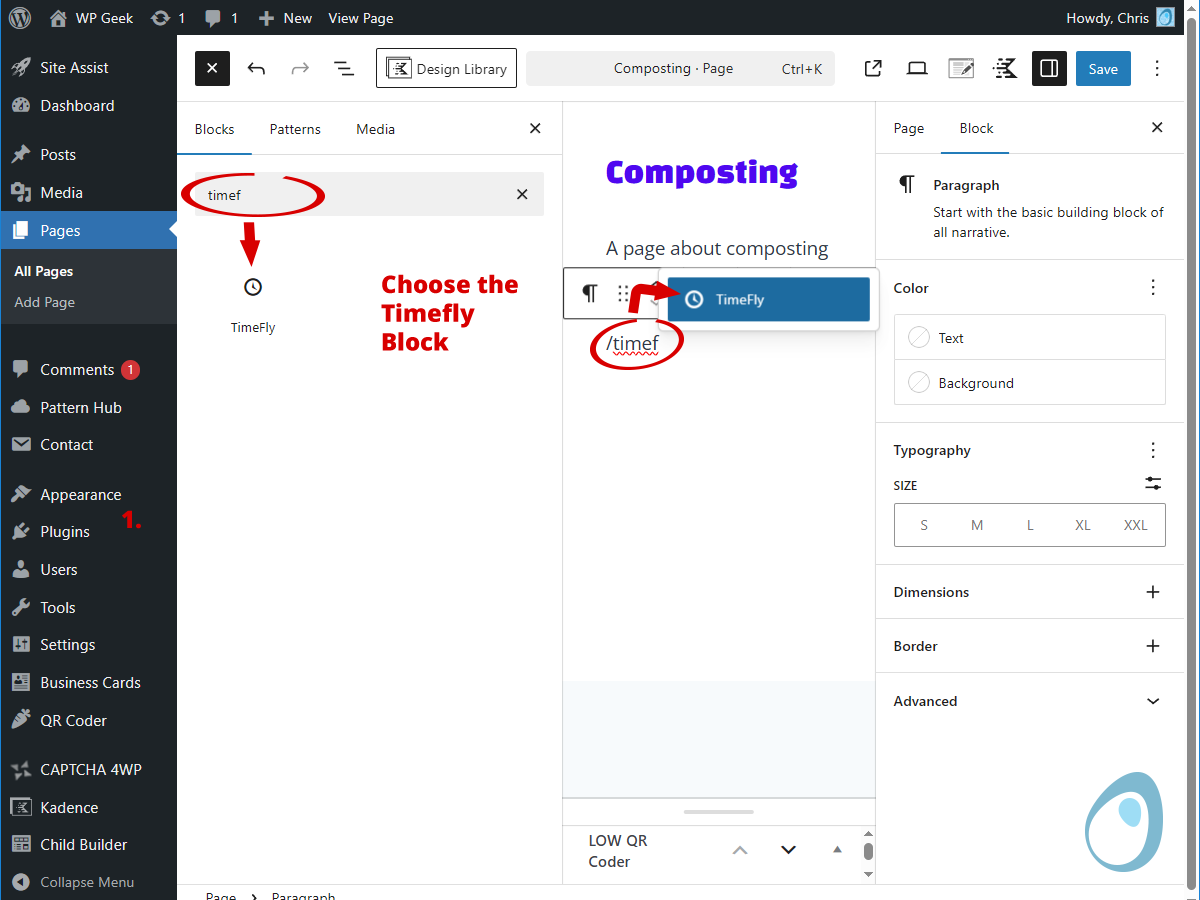Open the document Overview list view icon
The image size is (1200, 900).
click(343, 68)
